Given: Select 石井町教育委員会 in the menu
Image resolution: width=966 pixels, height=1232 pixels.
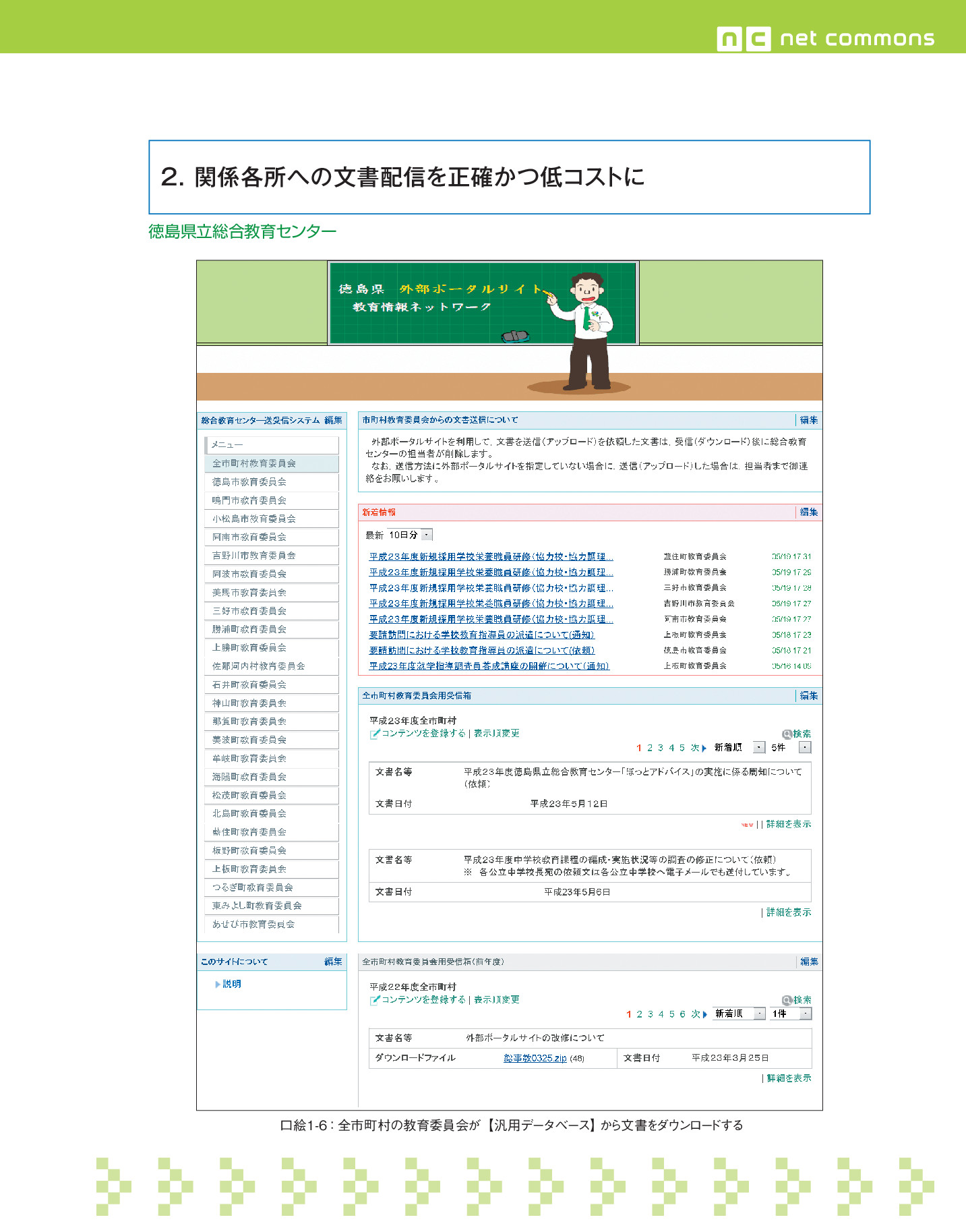Looking at the screenshot, I should pos(272,684).
